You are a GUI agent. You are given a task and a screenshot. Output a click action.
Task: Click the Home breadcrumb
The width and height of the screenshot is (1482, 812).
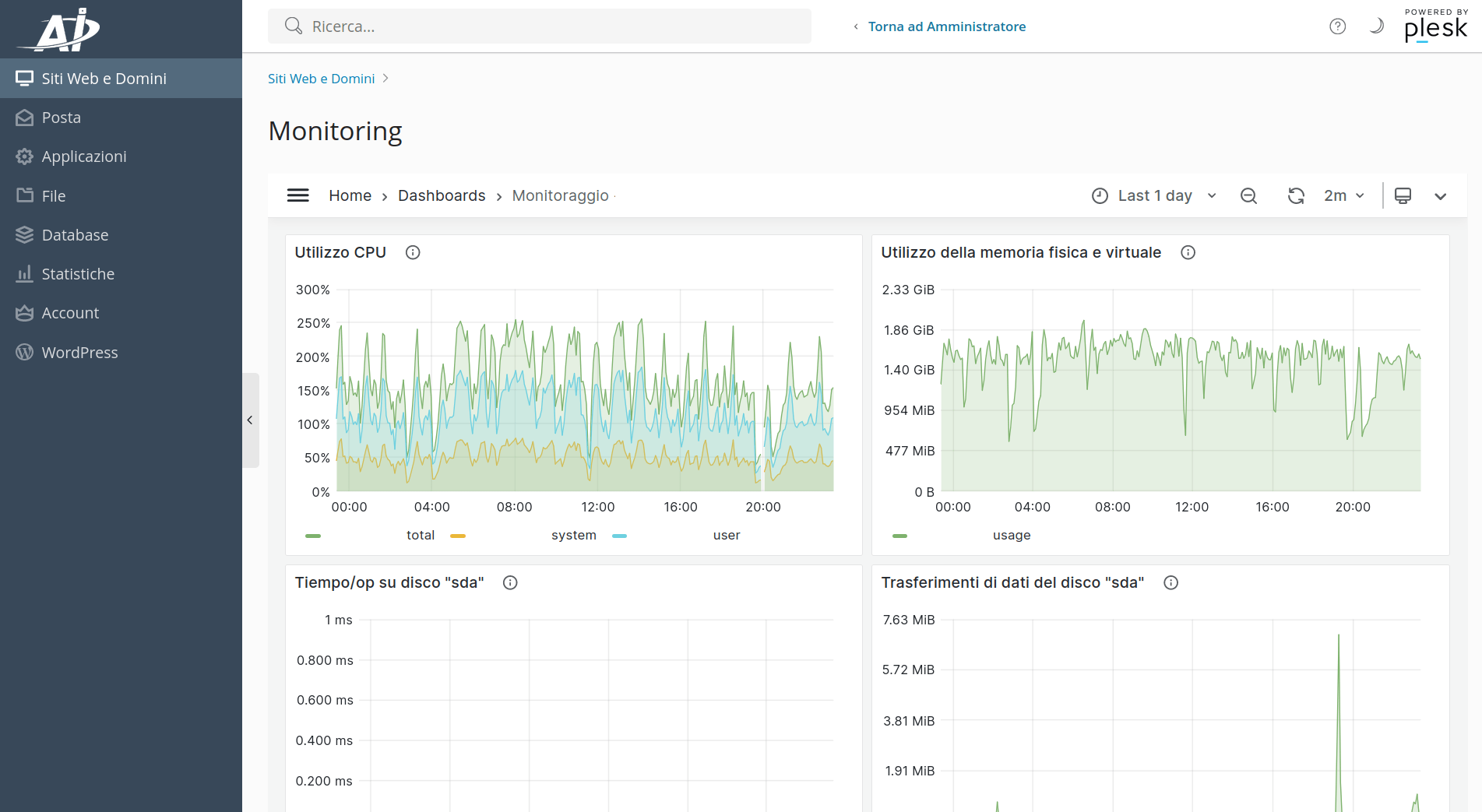pyautogui.click(x=350, y=195)
